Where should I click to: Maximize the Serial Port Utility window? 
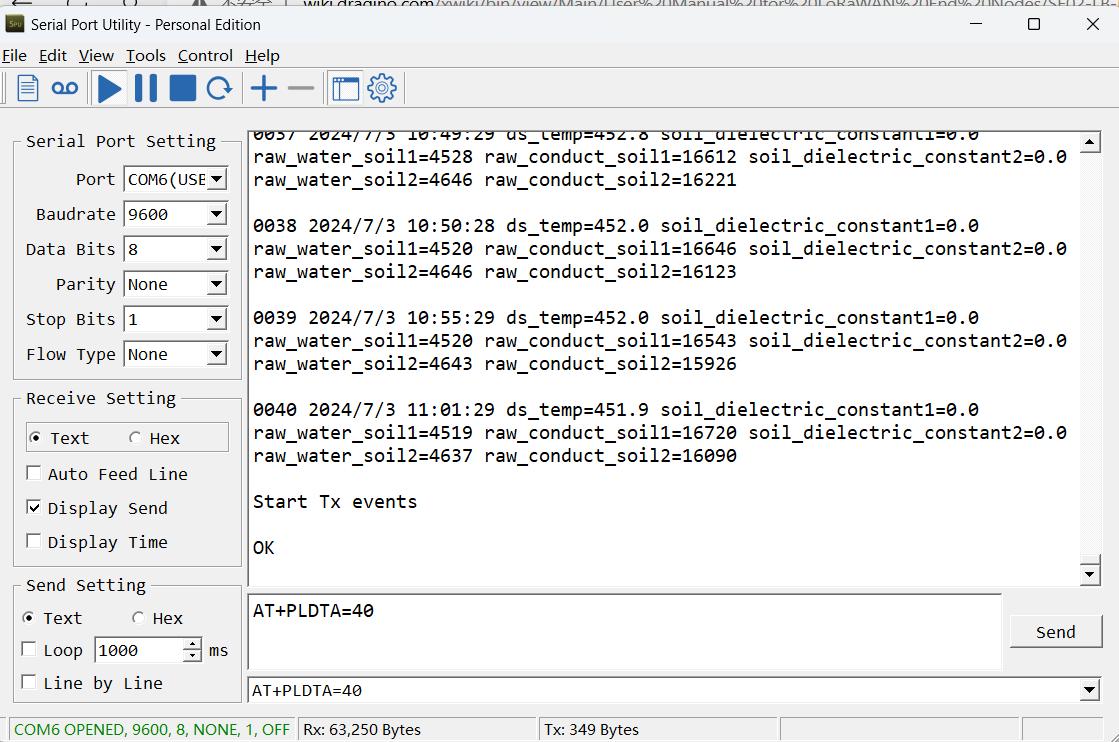coord(1033,24)
